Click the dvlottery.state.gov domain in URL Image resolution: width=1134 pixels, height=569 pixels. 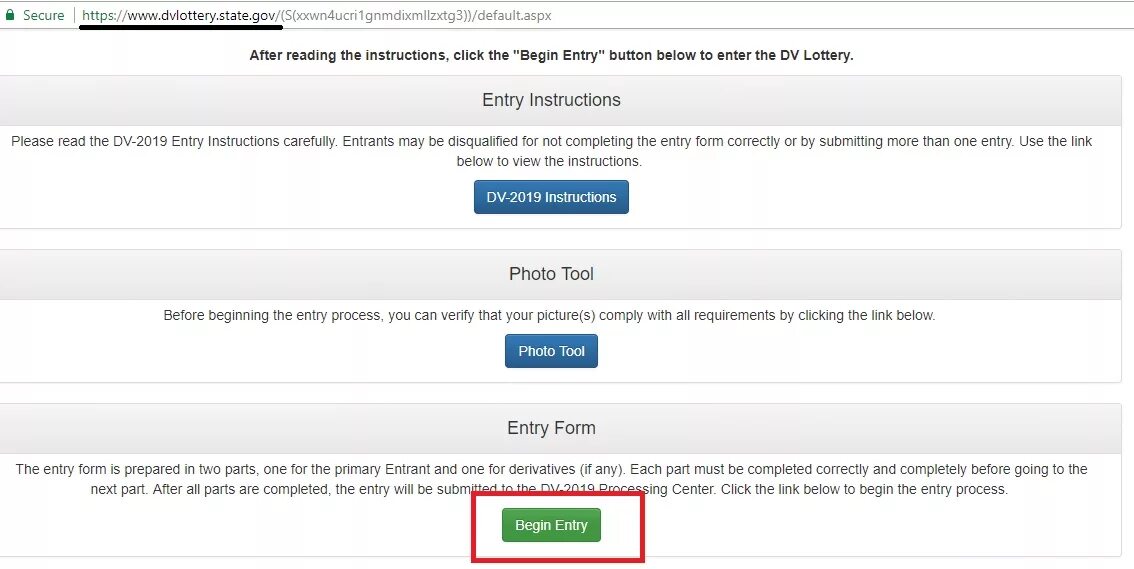199,16
